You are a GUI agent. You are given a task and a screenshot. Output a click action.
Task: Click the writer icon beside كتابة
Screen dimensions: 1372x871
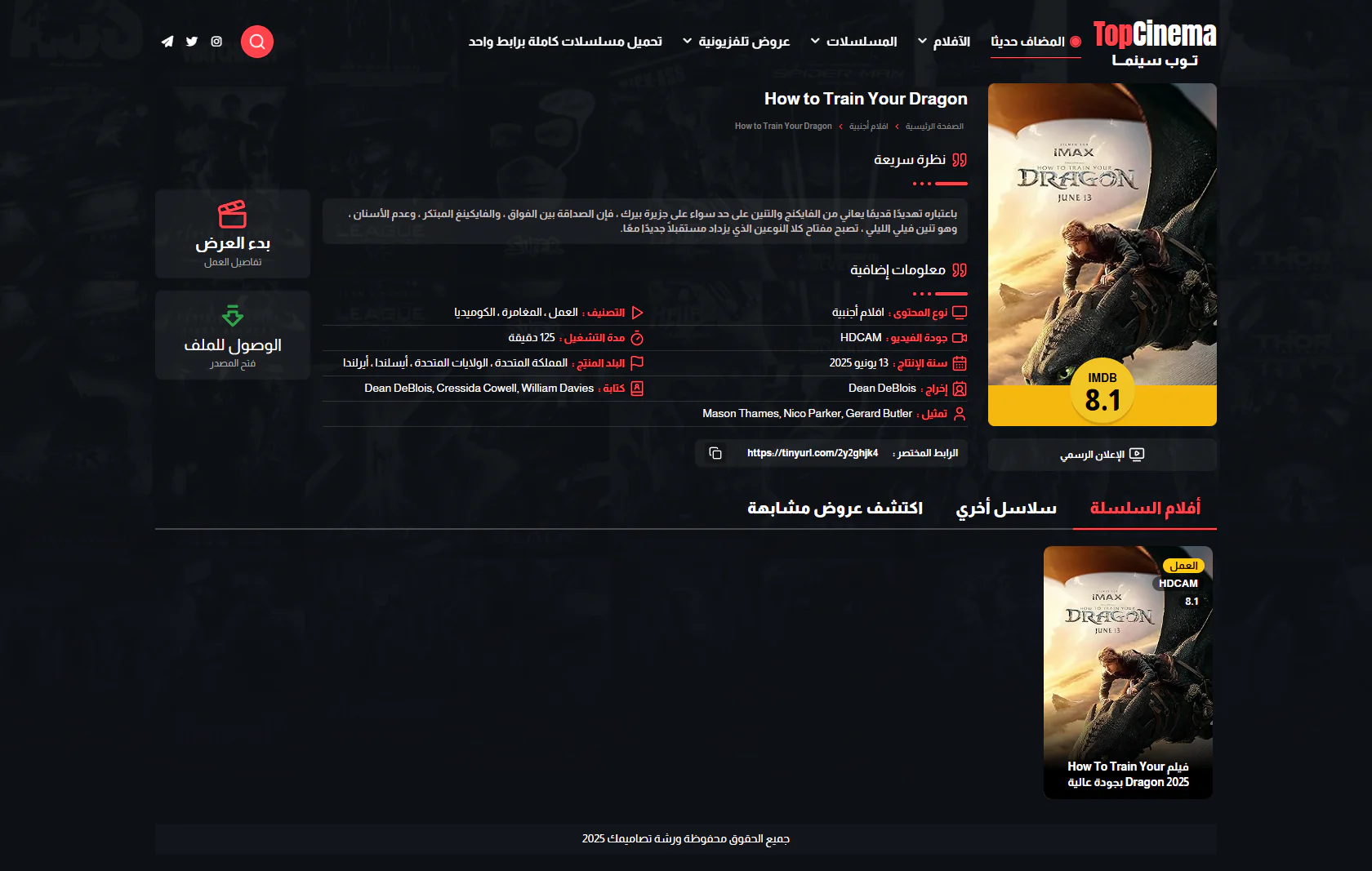point(638,389)
